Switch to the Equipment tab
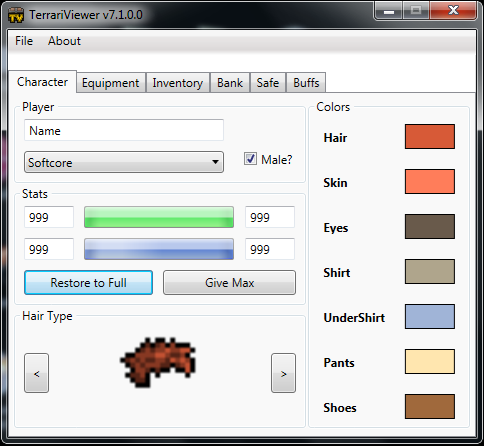Viewport: 484px width, 446px height. [111, 83]
